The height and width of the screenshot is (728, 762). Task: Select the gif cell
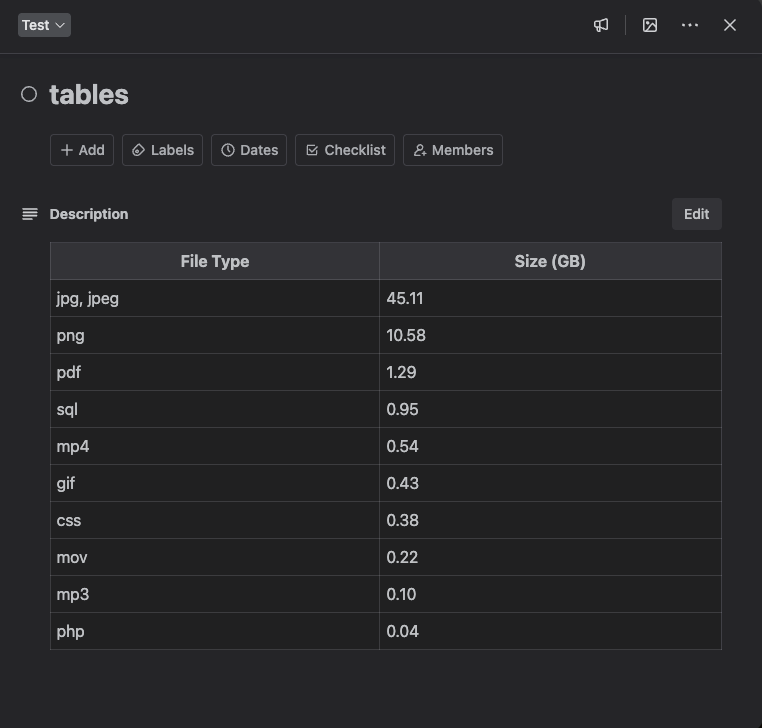(x=215, y=483)
